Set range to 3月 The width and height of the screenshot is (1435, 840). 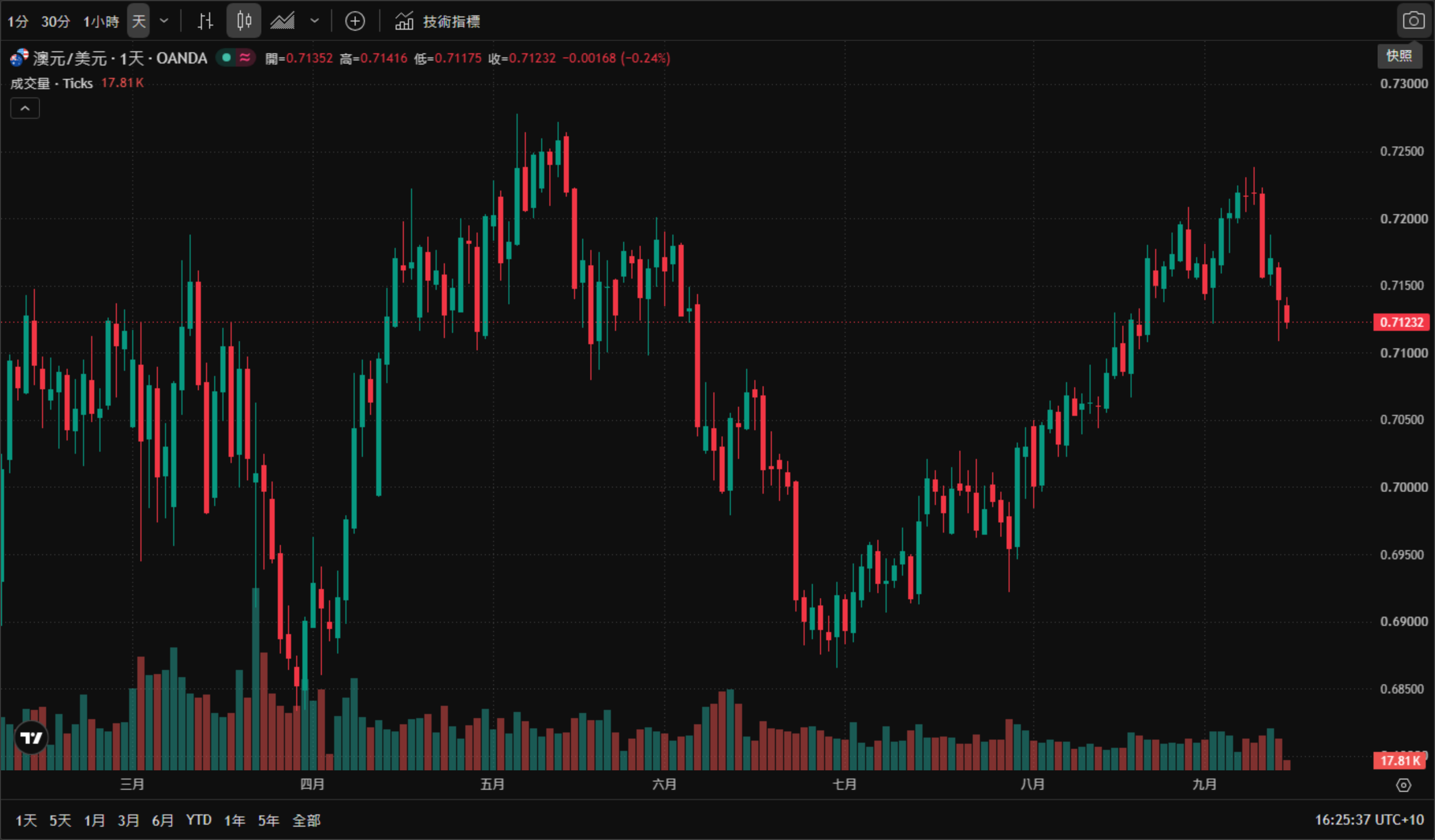129,820
